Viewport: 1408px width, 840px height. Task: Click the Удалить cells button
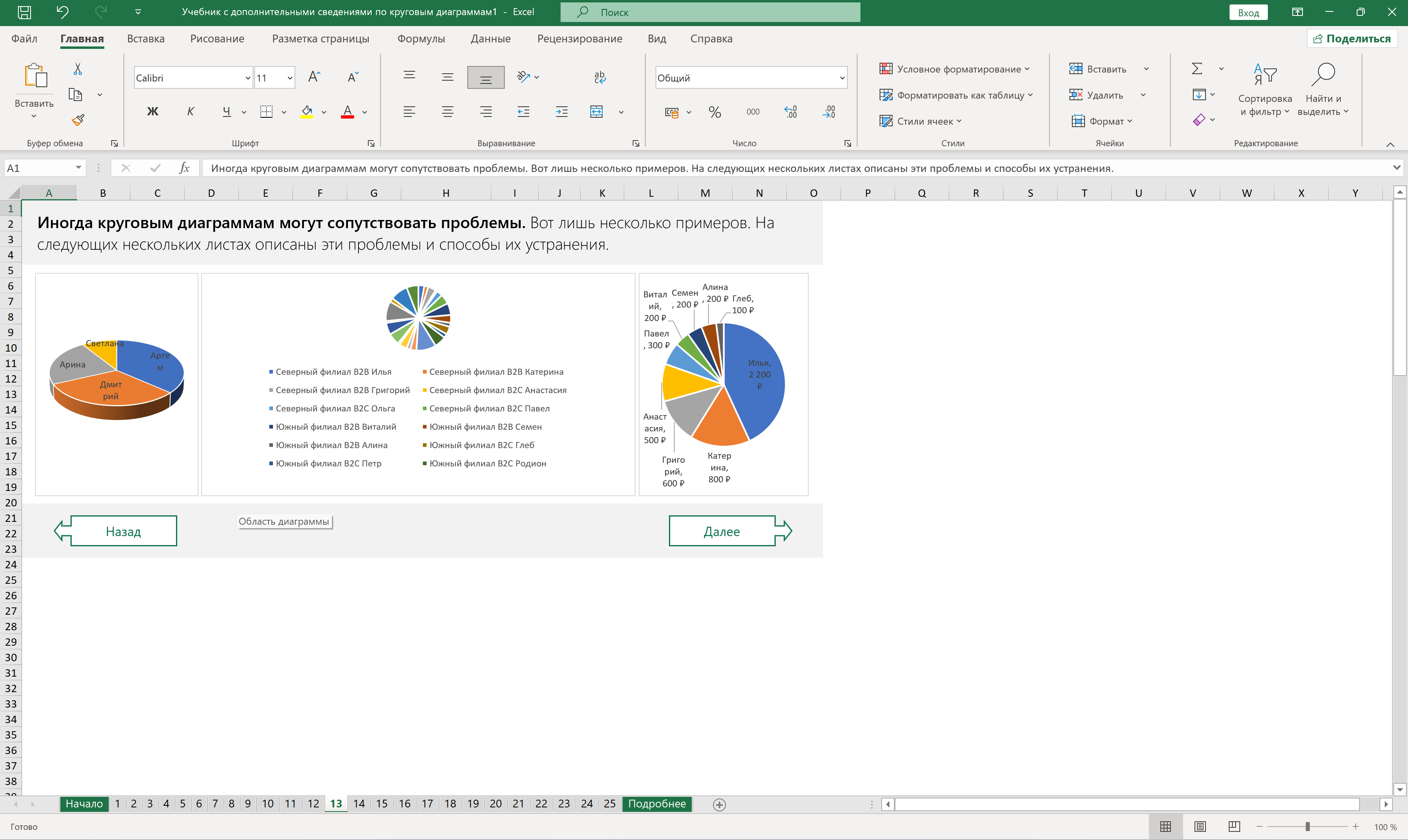(x=1096, y=95)
